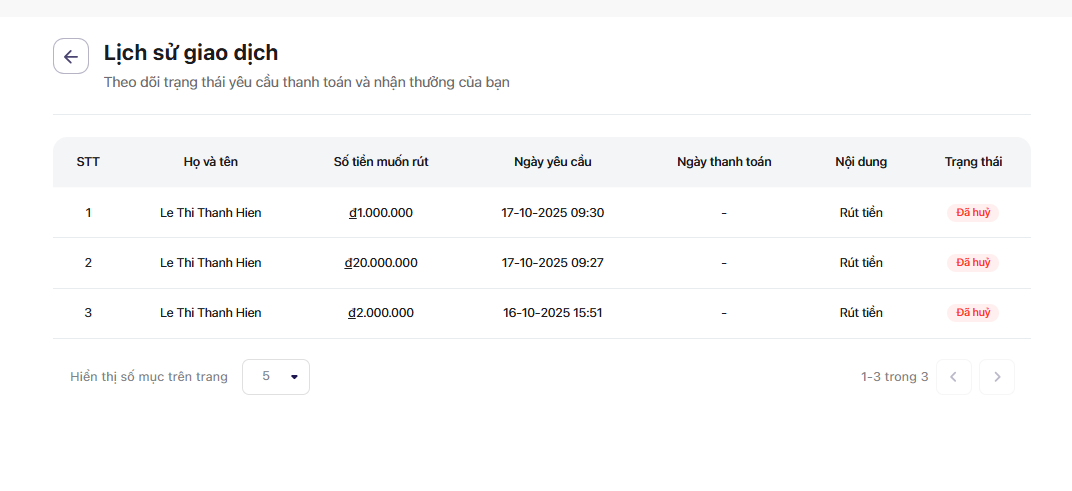Open the items per page dropdown
Screen dimensions: 1072x491
[x=276, y=377]
